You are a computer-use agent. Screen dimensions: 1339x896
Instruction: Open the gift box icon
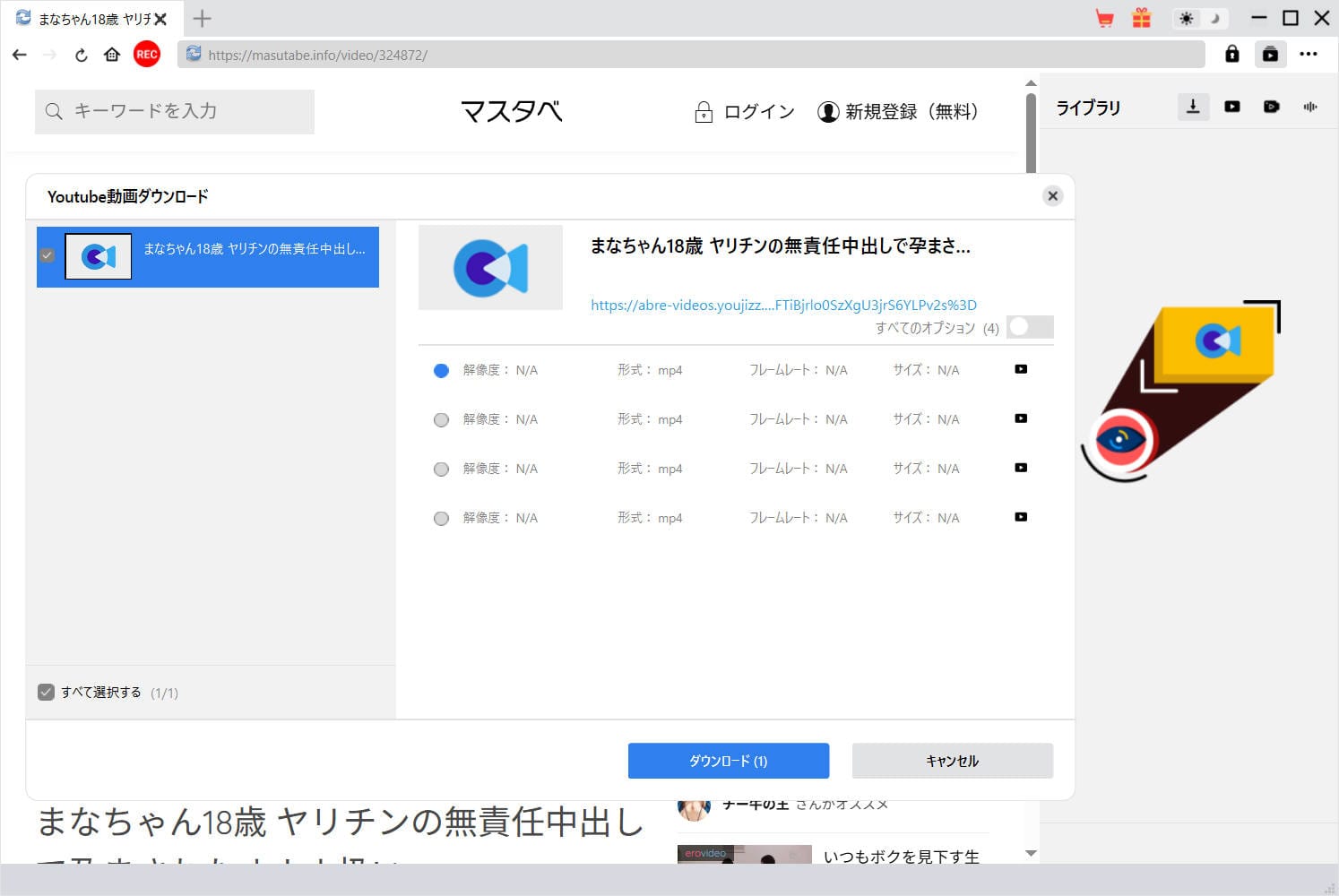click(1141, 18)
